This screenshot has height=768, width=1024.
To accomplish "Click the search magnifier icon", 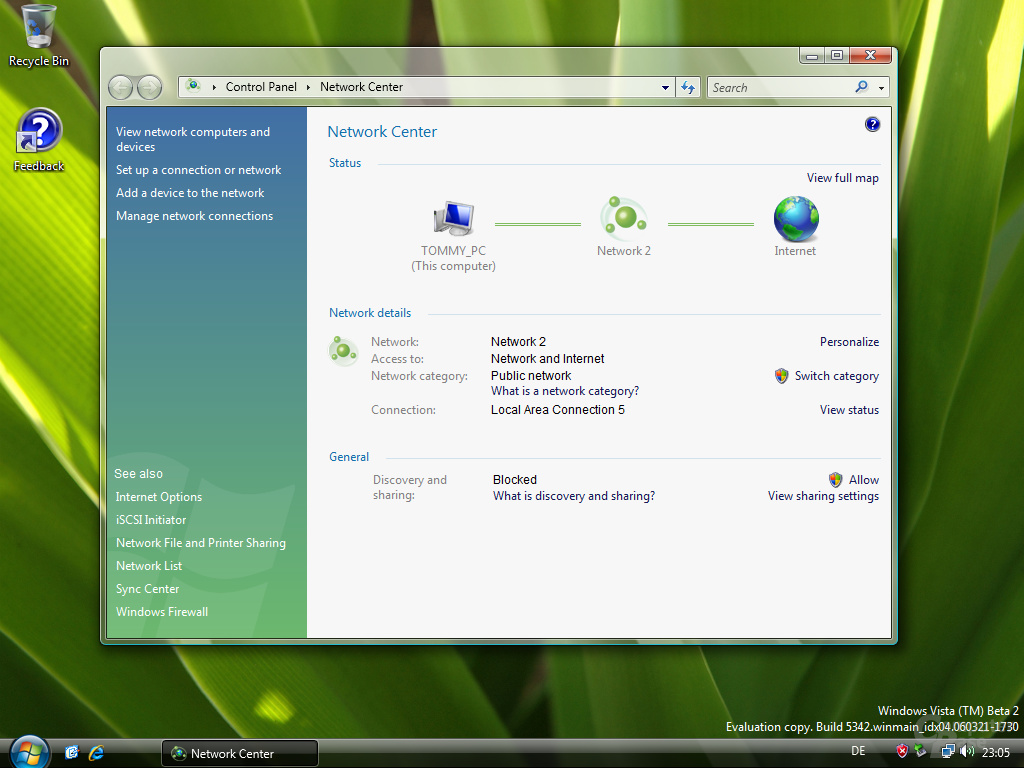I will pos(862,87).
